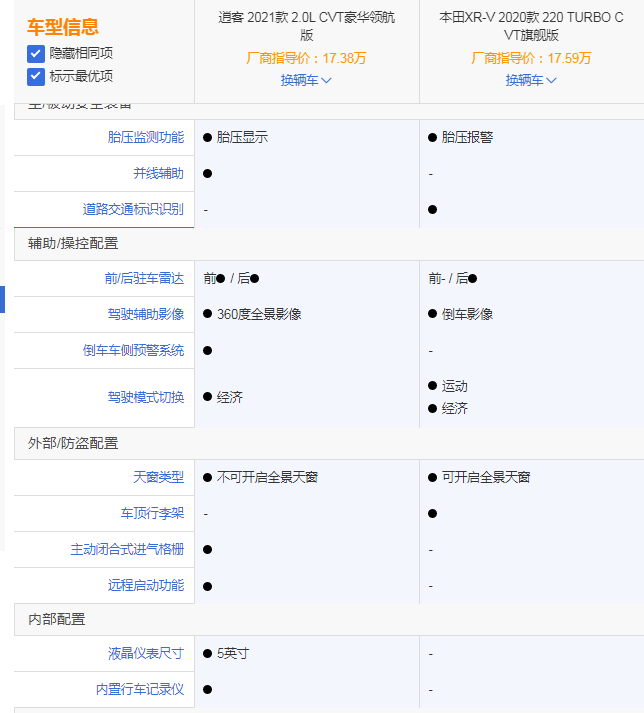The height and width of the screenshot is (713, 644).
Task: Open the 并线辅助 parameter link
Action: pyautogui.click(x=158, y=173)
